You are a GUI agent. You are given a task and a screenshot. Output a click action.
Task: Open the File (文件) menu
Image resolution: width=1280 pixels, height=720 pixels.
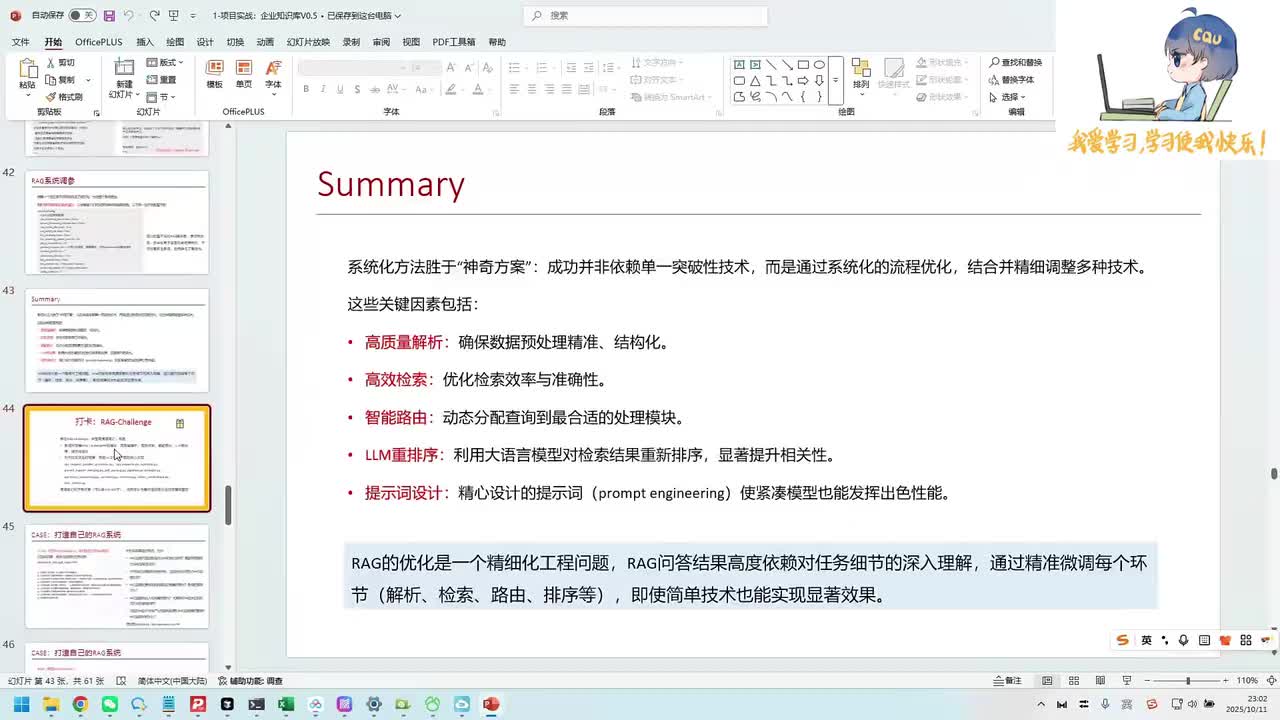coord(21,42)
